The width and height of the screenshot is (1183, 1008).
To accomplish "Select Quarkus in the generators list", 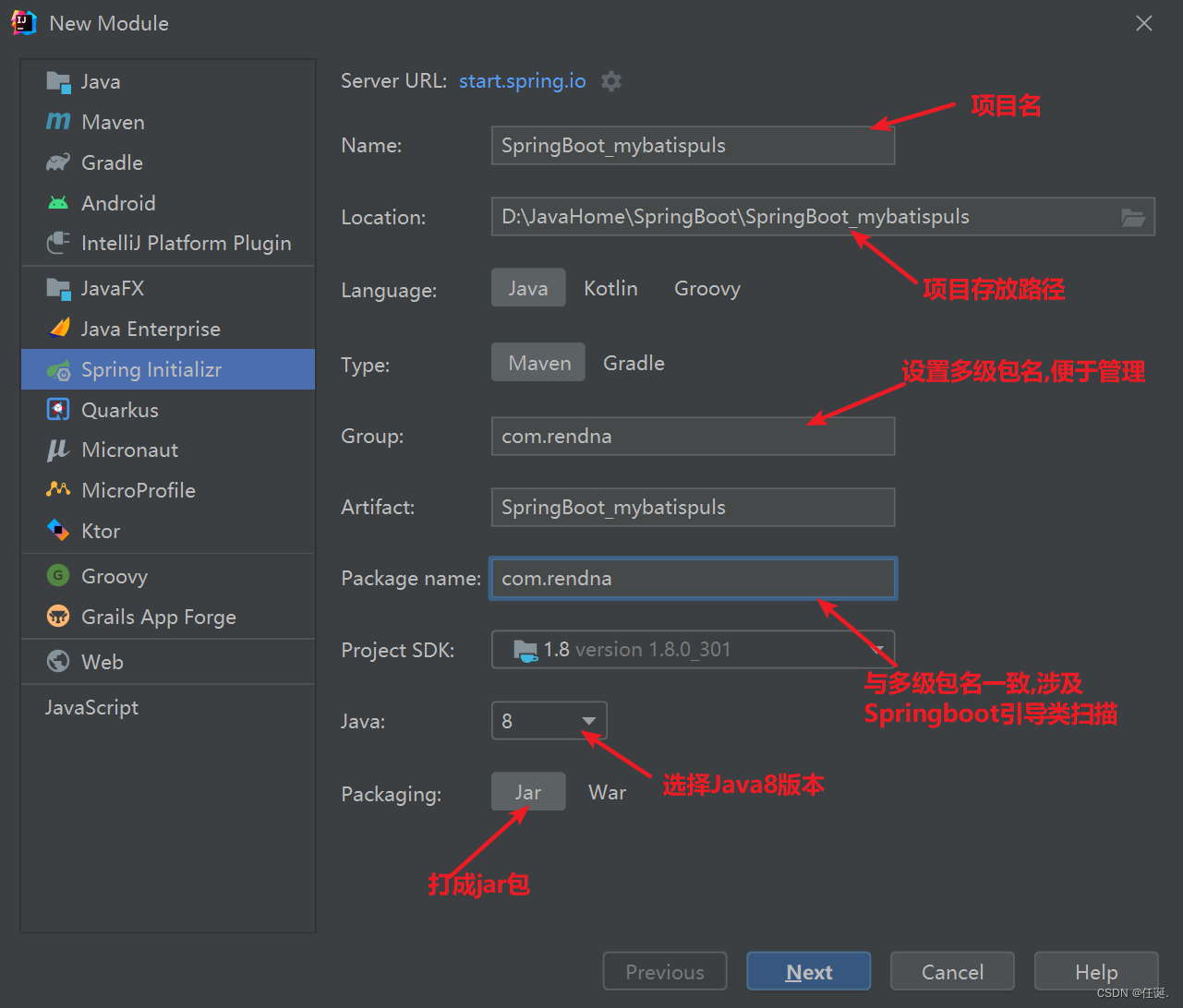I will pyautogui.click(x=168, y=410).
